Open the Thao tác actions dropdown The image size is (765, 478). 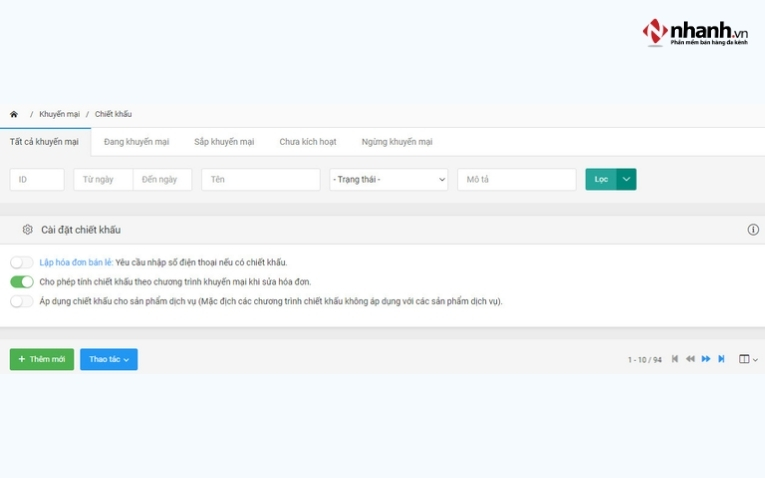(x=109, y=359)
